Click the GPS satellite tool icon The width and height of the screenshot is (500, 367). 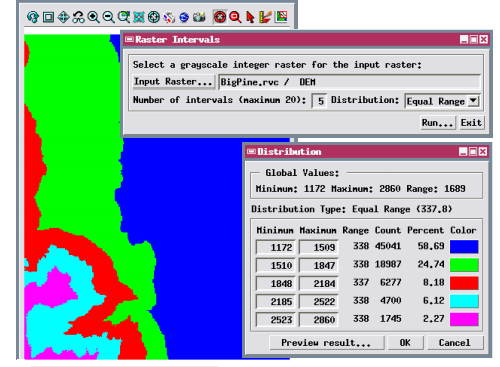click(x=169, y=17)
